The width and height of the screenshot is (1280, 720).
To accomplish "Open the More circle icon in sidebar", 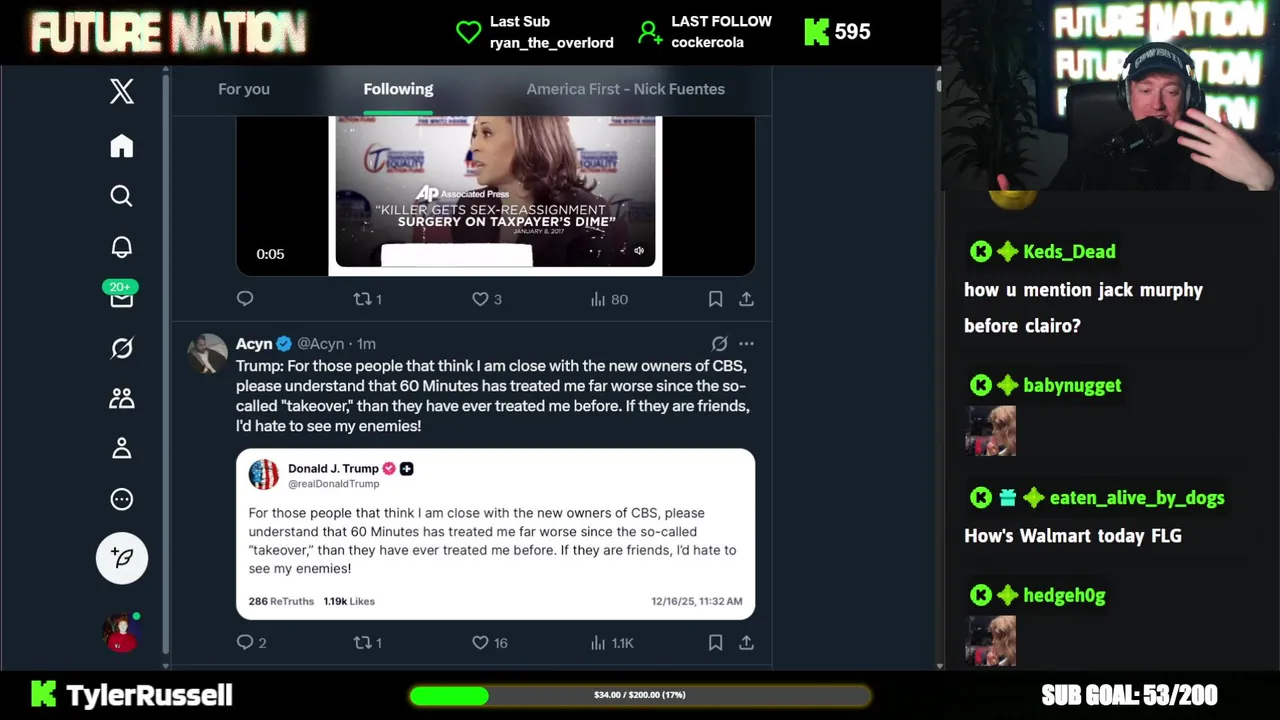I will click(121, 499).
